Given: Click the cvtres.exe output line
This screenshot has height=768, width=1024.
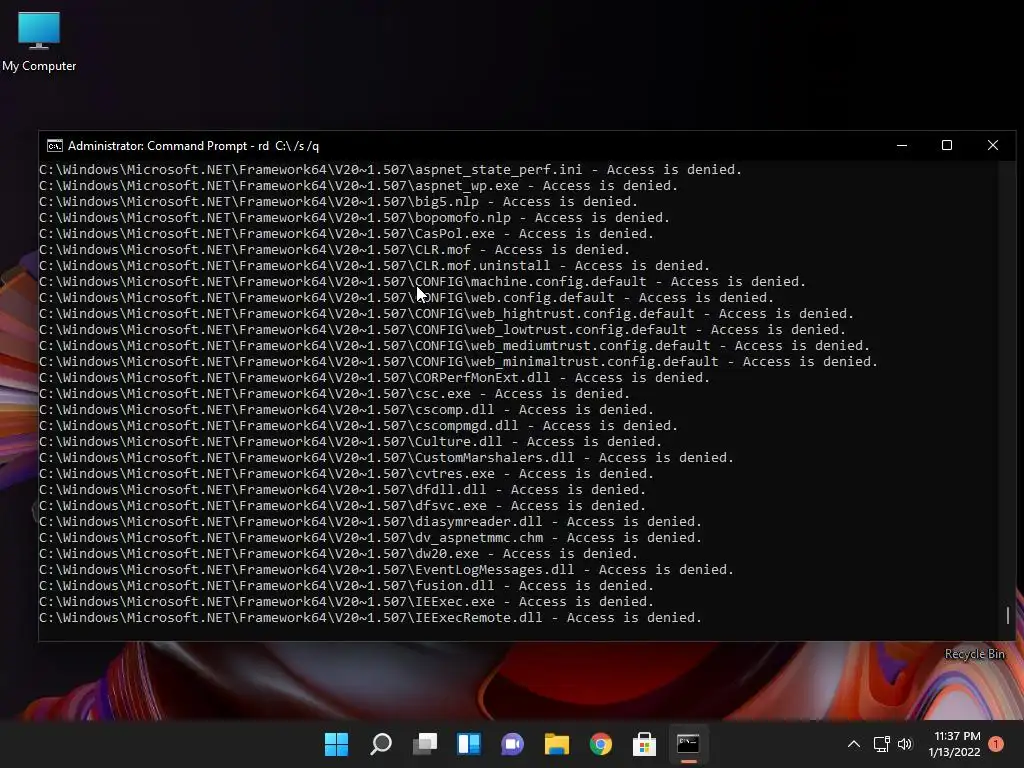Looking at the screenshot, I should pyautogui.click(x=347, y=473).
